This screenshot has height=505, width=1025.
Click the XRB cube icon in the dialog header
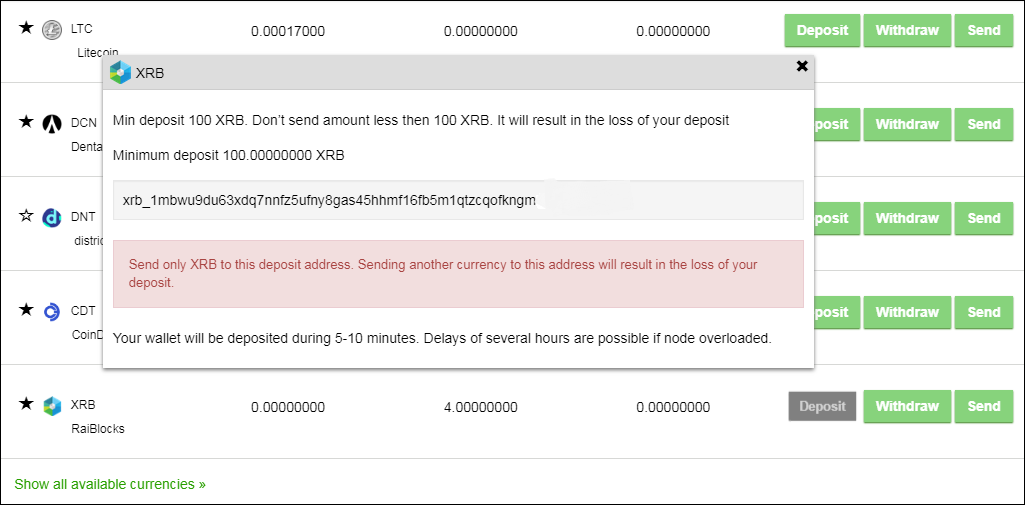(120, 73)
